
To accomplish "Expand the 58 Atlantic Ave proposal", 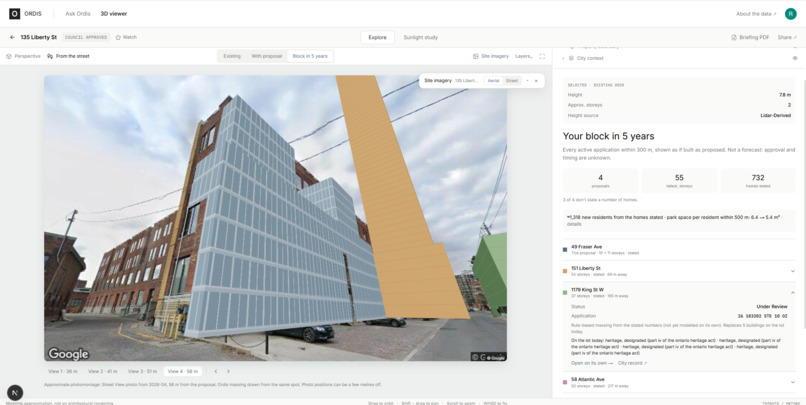I will click(793, 382).
